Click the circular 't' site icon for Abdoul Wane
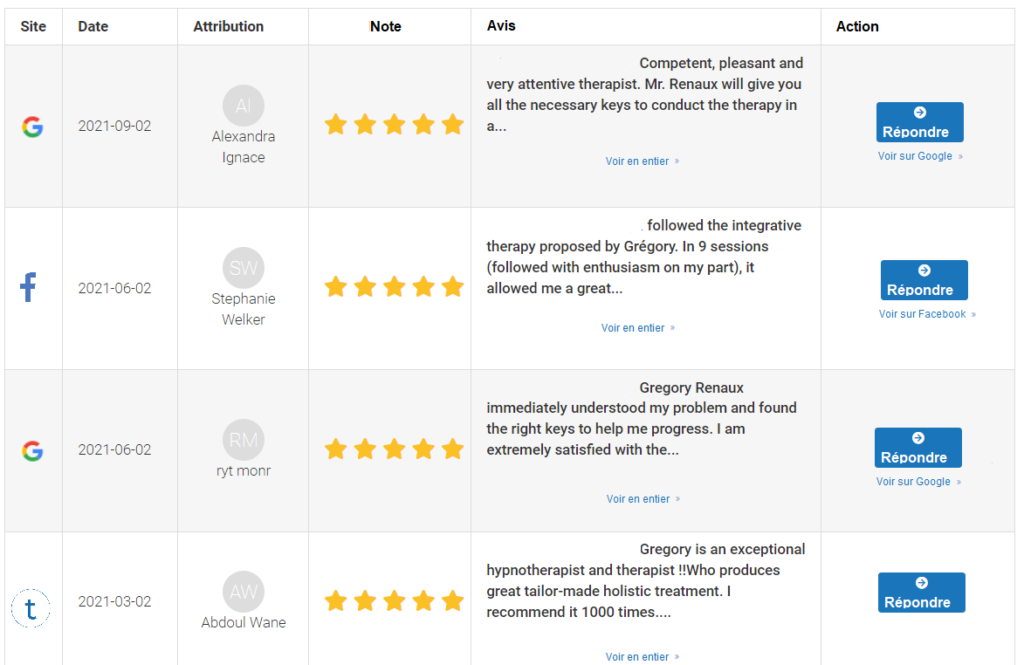1024x665 pixels. pyautogui.click(x=30, y=608)
